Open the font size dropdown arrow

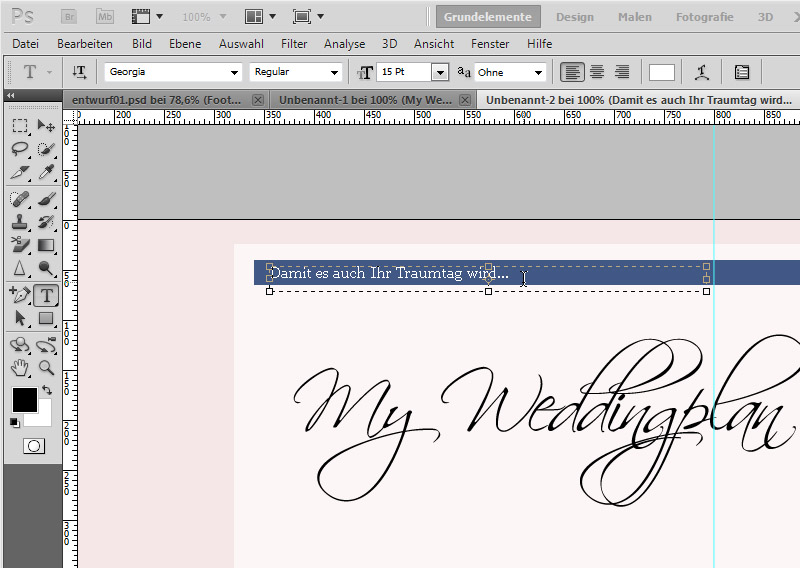pyautogui.click(x=439, y=72)
